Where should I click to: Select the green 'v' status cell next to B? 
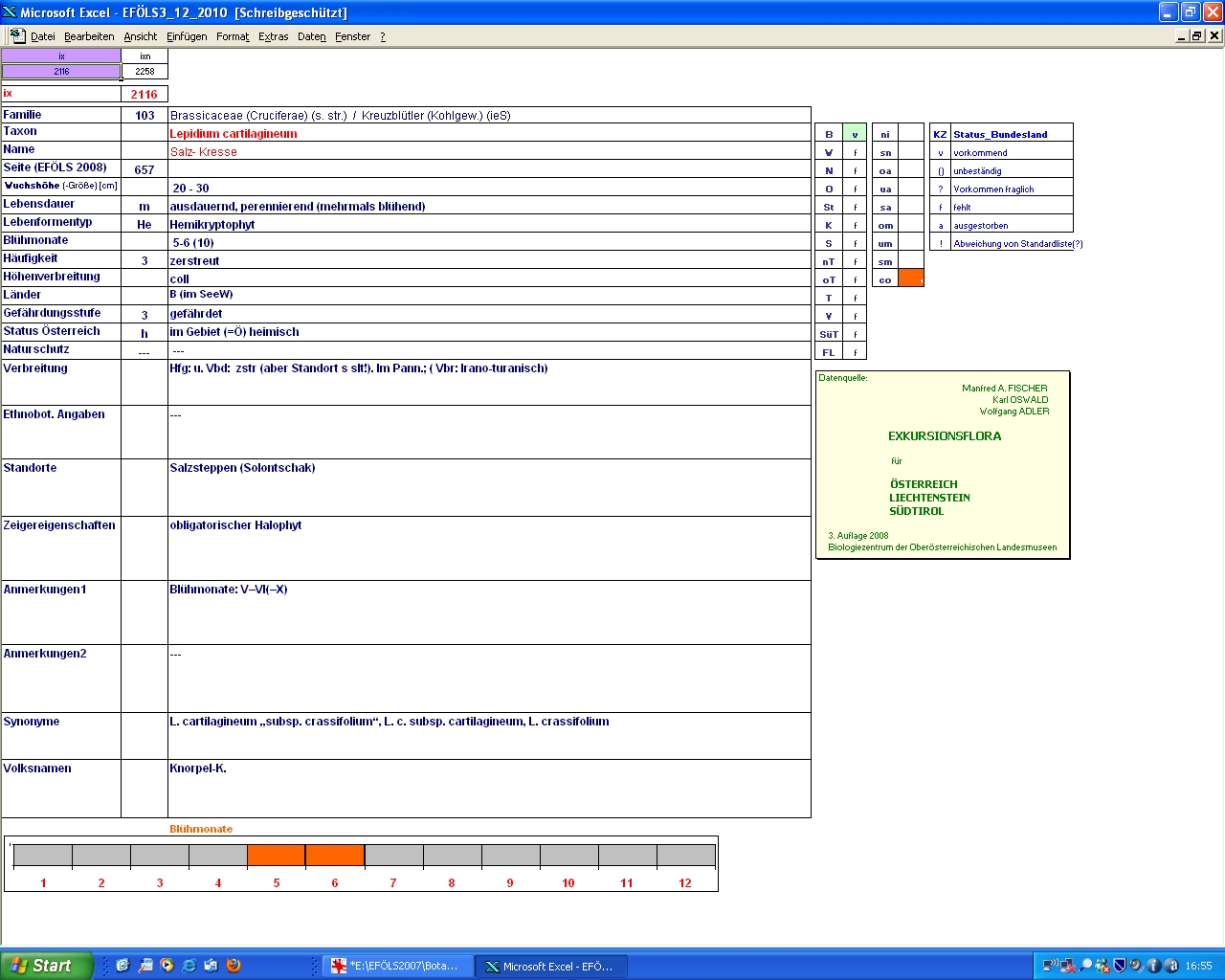tap(855, 133)
